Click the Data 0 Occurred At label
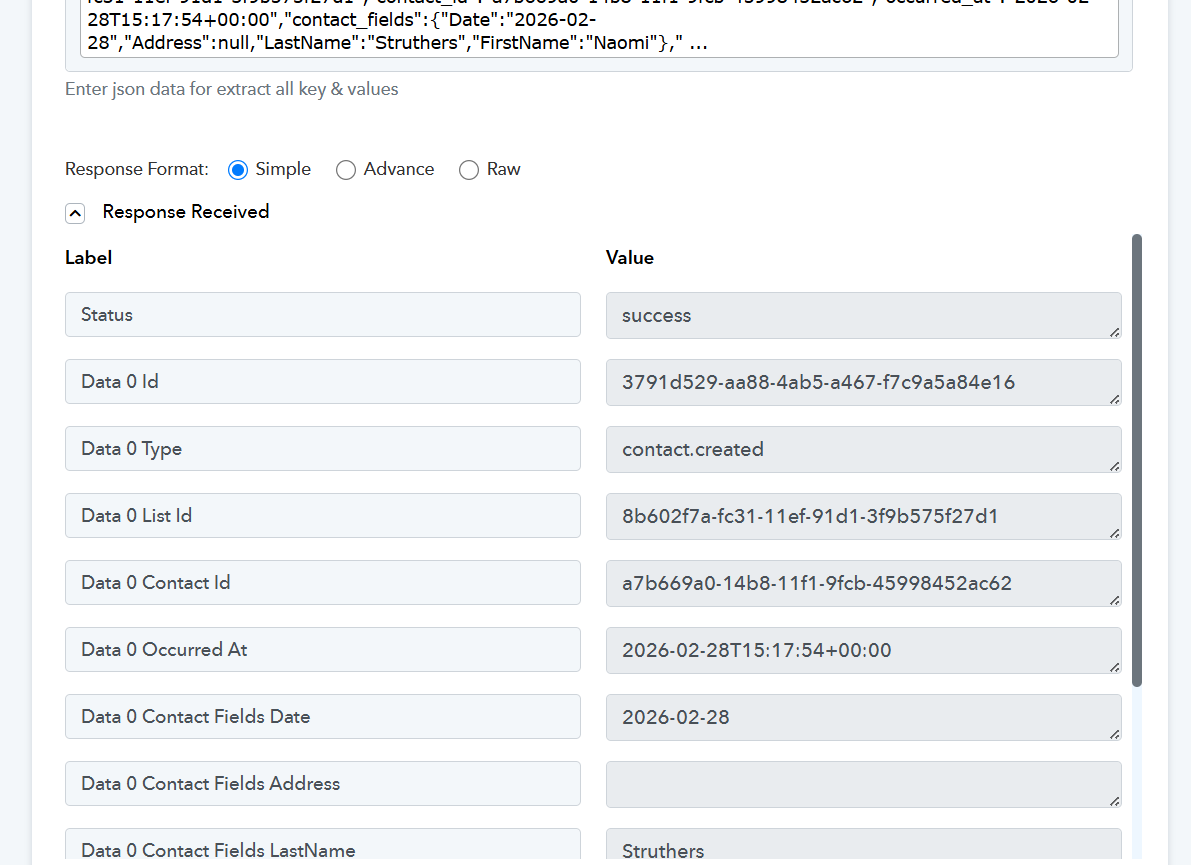The height and width of the screenshot is (865, 1191). (322, 650)
